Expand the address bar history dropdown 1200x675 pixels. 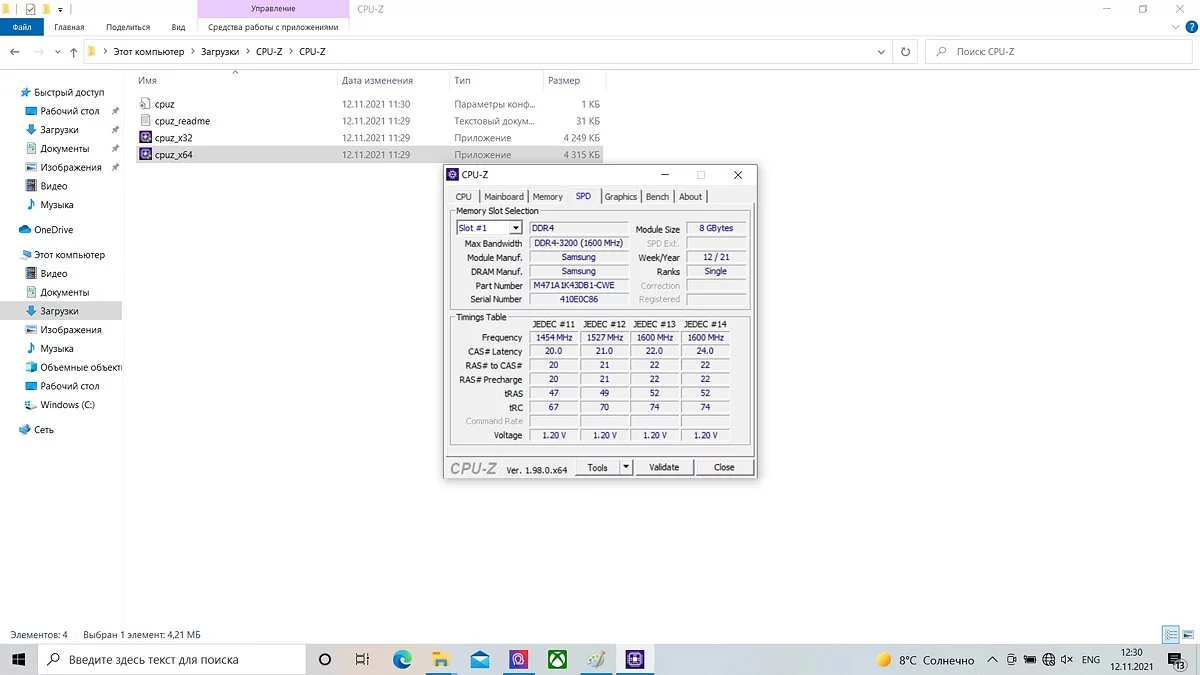coord(881,52)
